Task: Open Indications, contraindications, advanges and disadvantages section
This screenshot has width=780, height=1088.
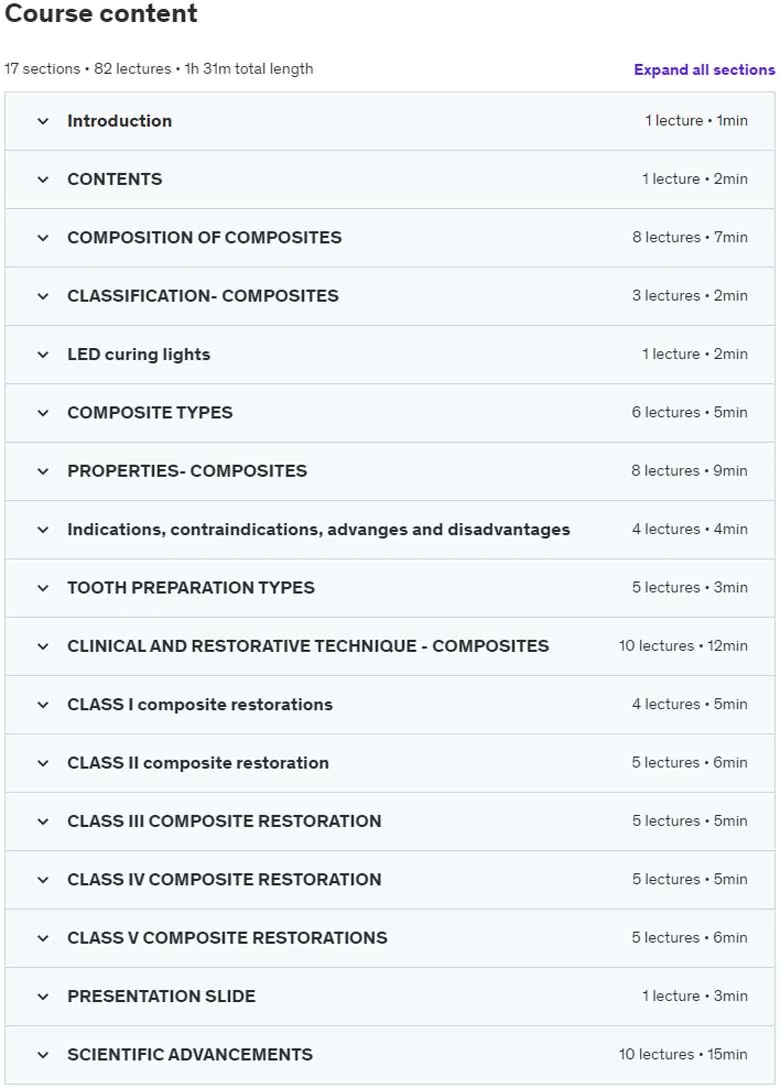Action: pos(390,529)
